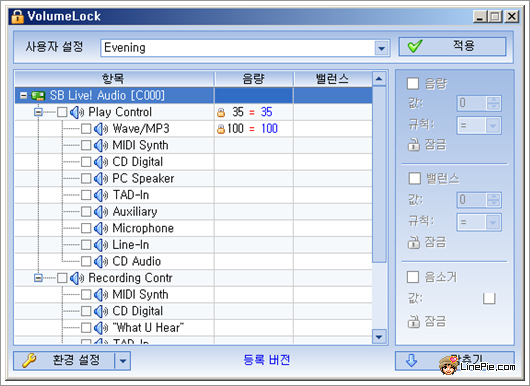This screenshot has width=530, height=386.
Task: Open the 환경 설정 dropdown arrow
Action: tap(123, 361)
